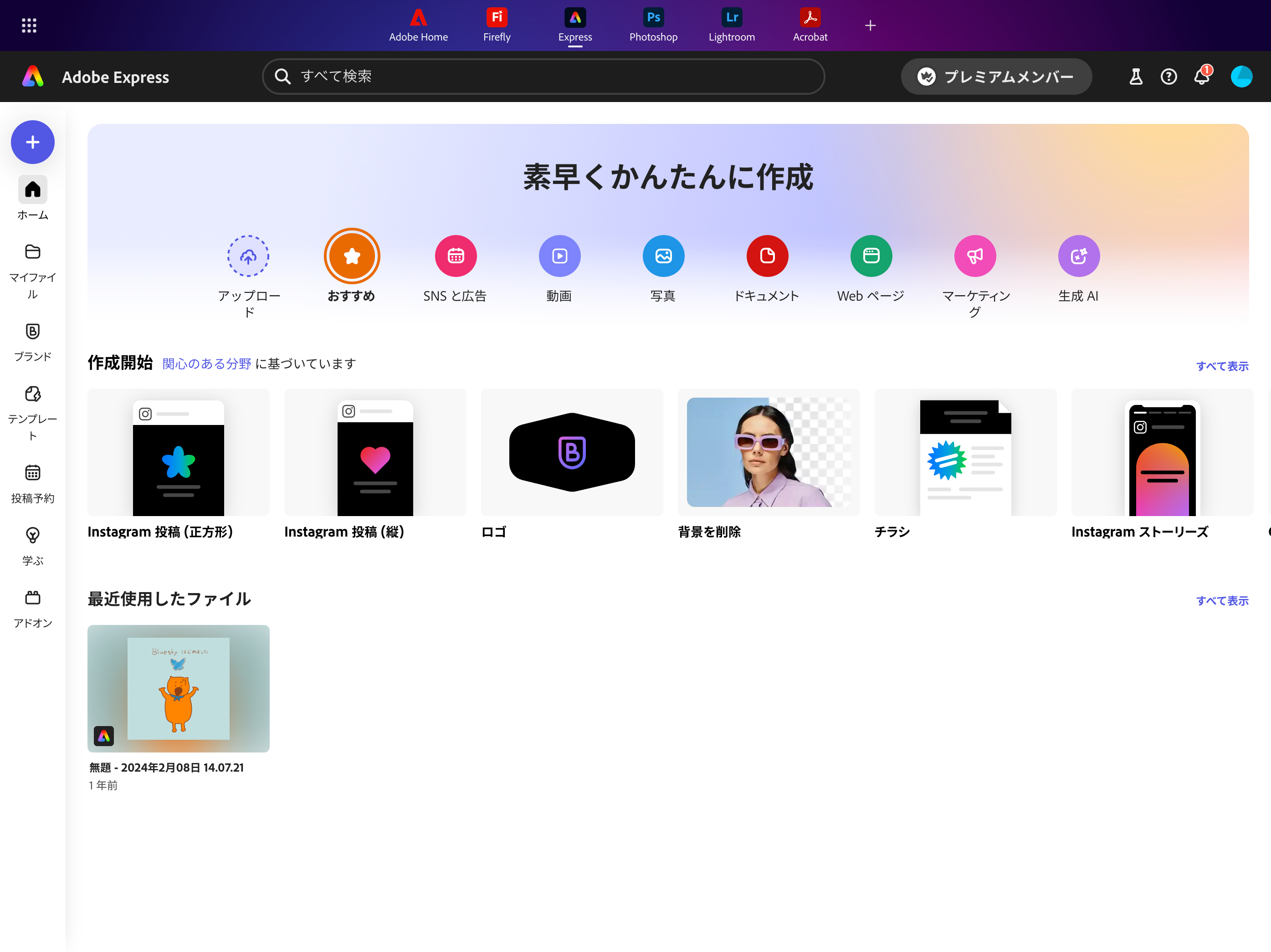Start an Instagram 投稿 (縦) design

point(374,452)
